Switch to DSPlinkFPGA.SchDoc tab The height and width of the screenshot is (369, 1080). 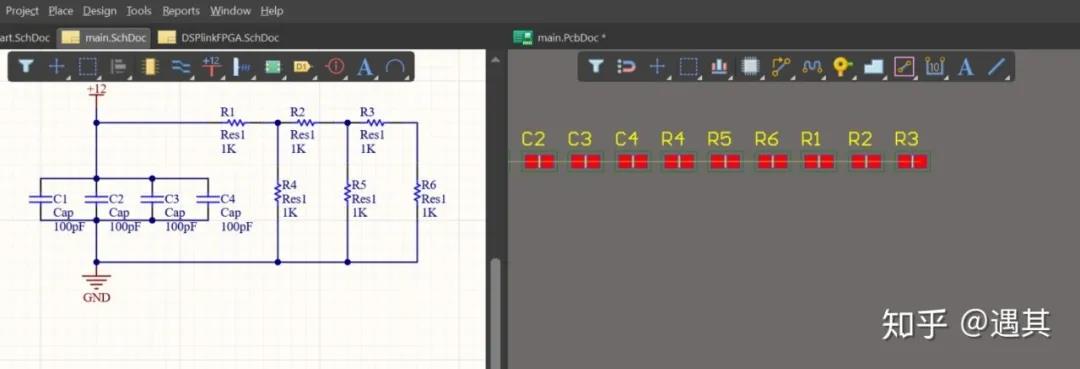pos(219,37)
